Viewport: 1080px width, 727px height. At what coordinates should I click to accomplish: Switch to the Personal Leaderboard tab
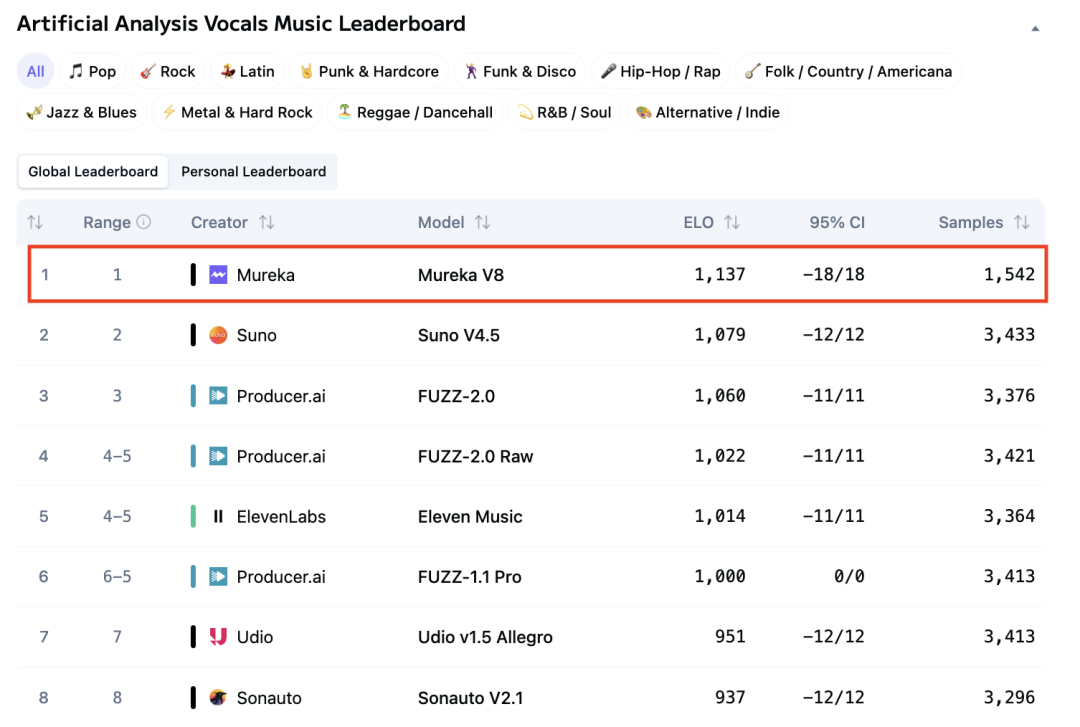pos(253,171)
